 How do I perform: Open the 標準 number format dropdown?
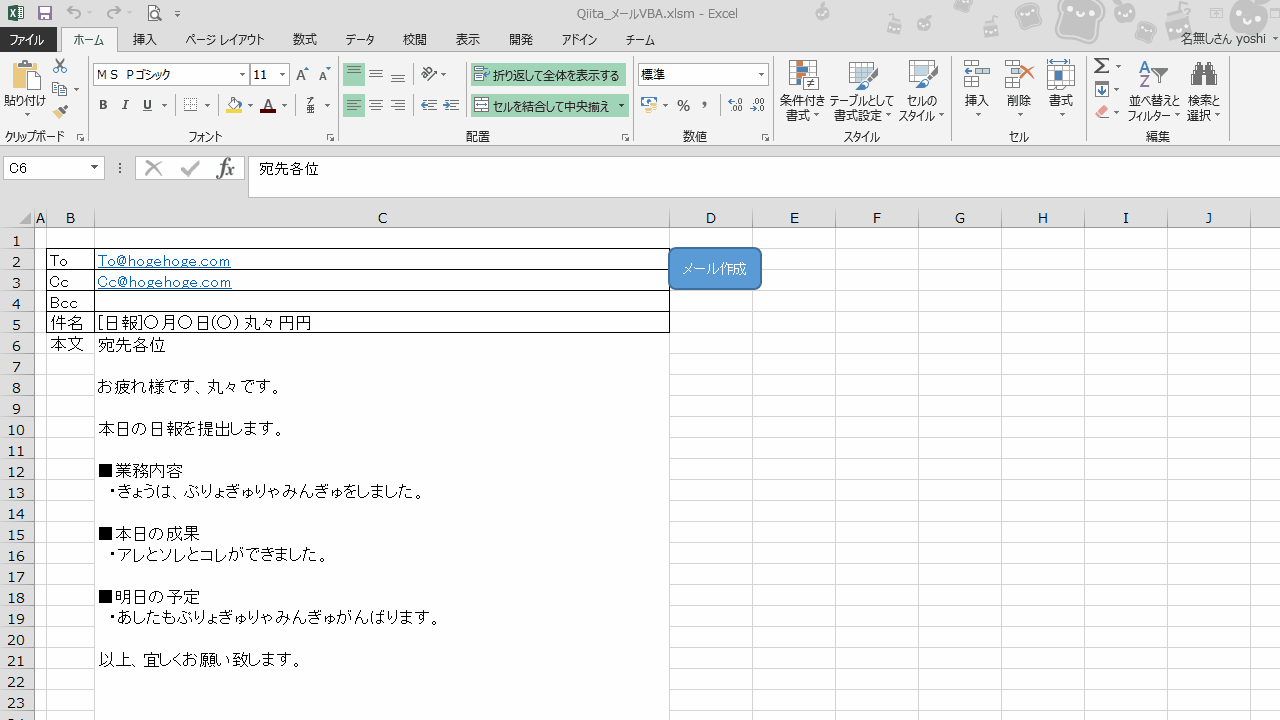pos(761,74)
